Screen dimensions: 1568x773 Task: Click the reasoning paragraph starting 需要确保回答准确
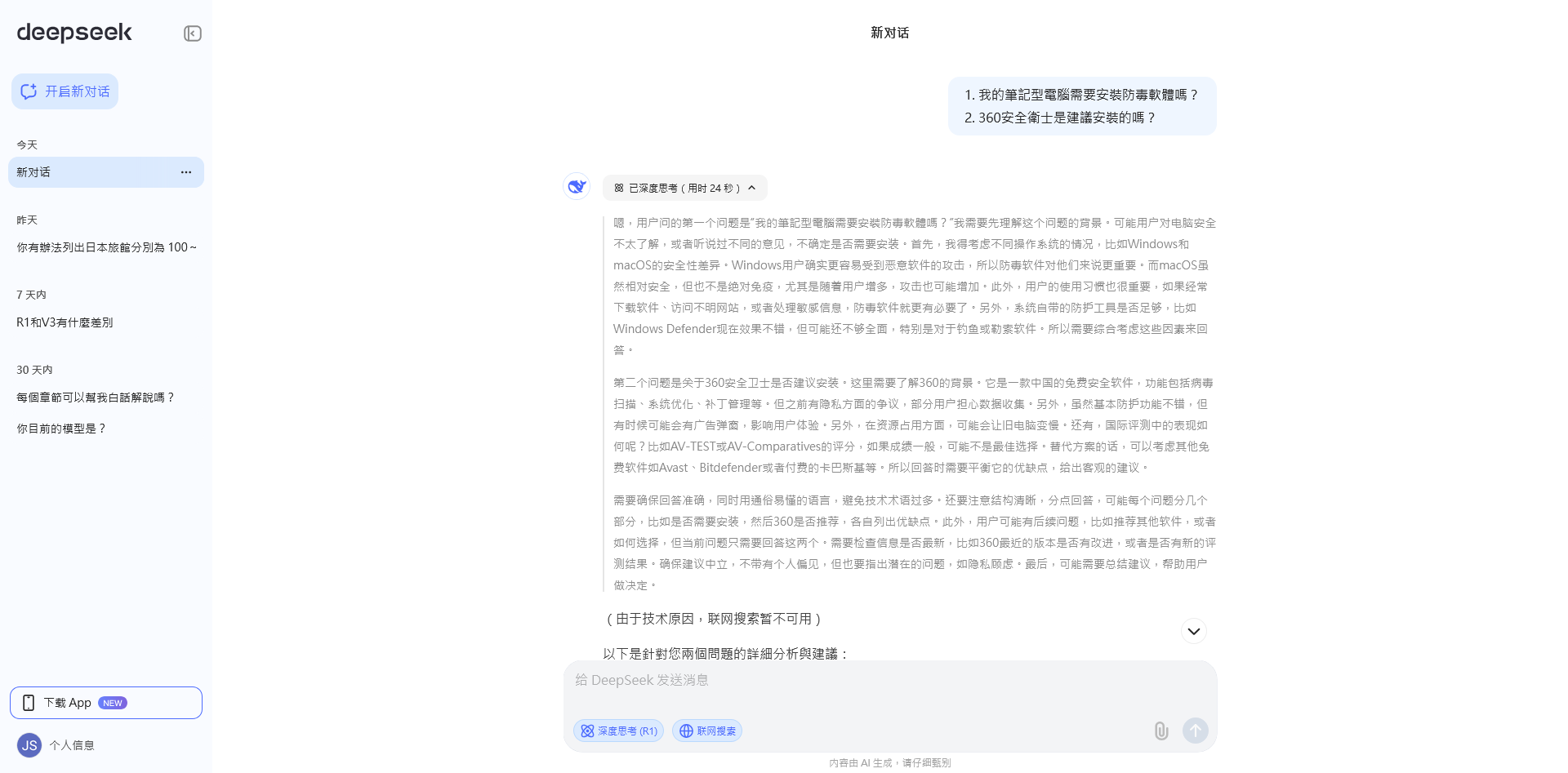[x=914, y=543]
